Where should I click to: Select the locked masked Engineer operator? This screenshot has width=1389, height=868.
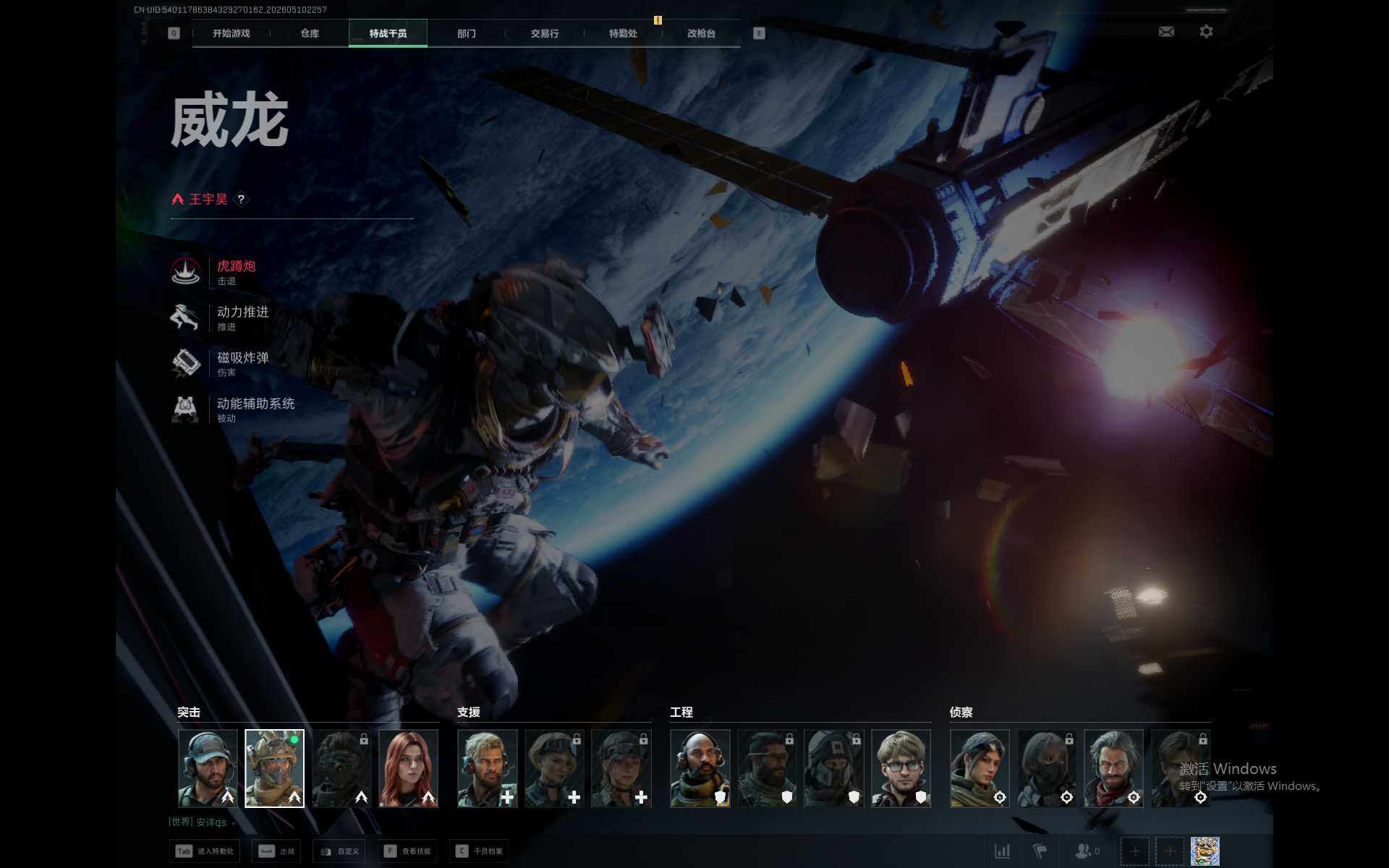[834, 768]
